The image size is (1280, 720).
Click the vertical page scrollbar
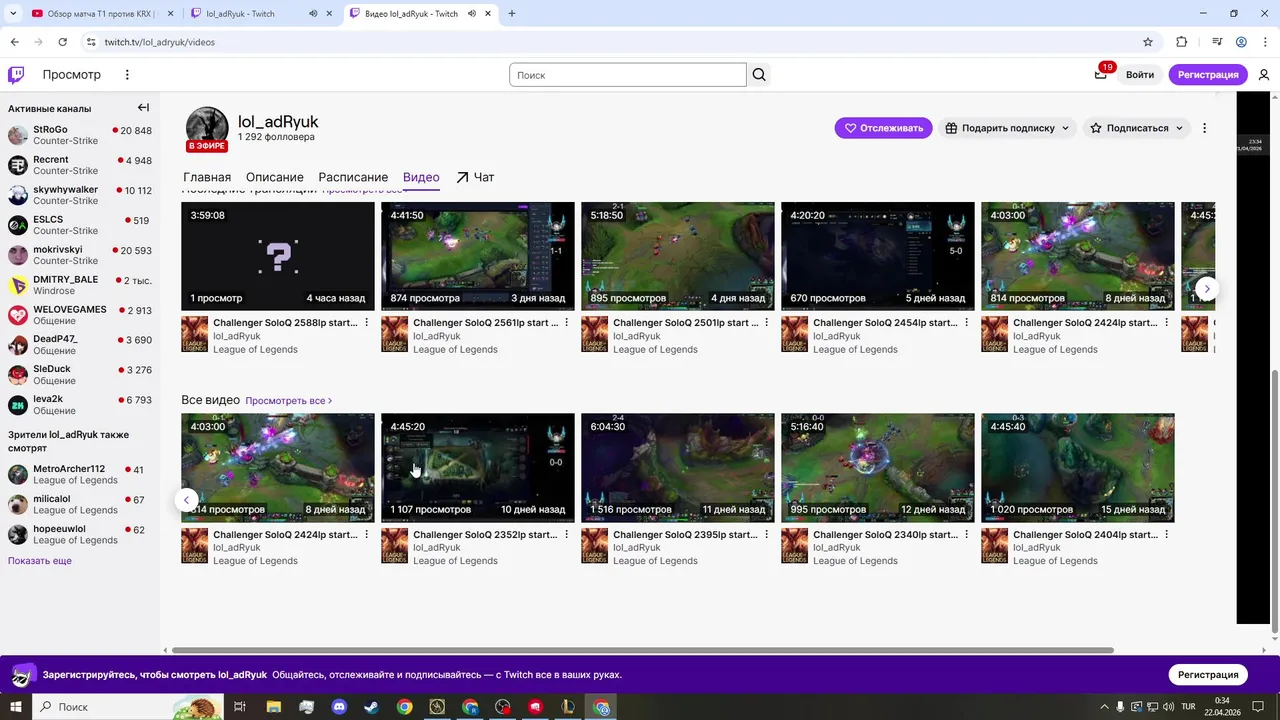pyautogui.click(x=1274, y=500)
